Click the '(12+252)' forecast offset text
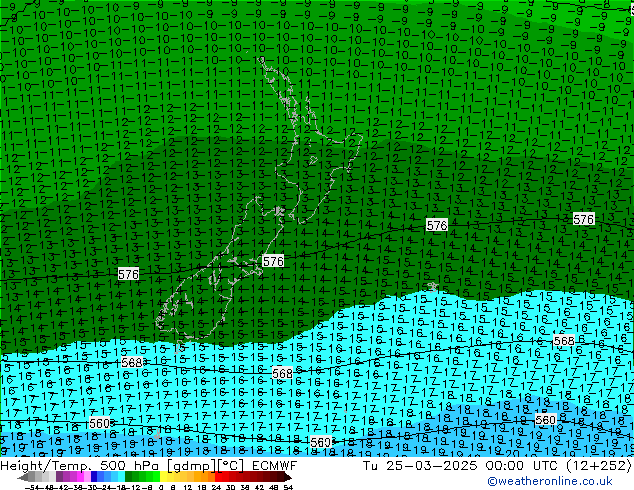The width and height of the screenshot is (634, 490). [598, 466]
